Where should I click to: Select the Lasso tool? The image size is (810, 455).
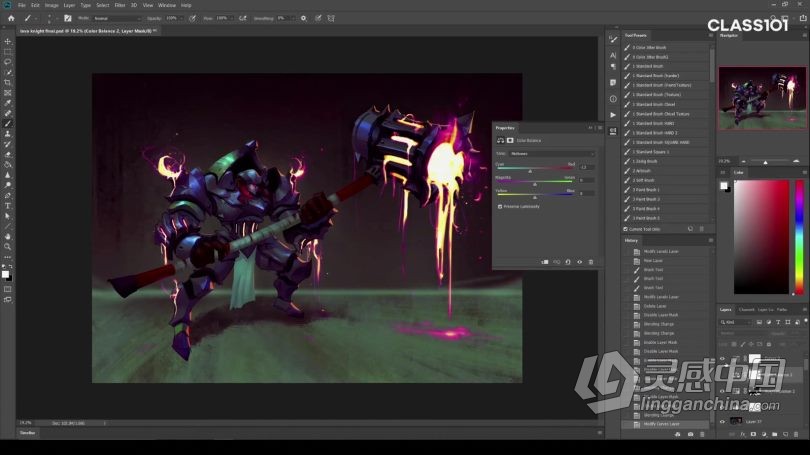click(x=7, y=62)
